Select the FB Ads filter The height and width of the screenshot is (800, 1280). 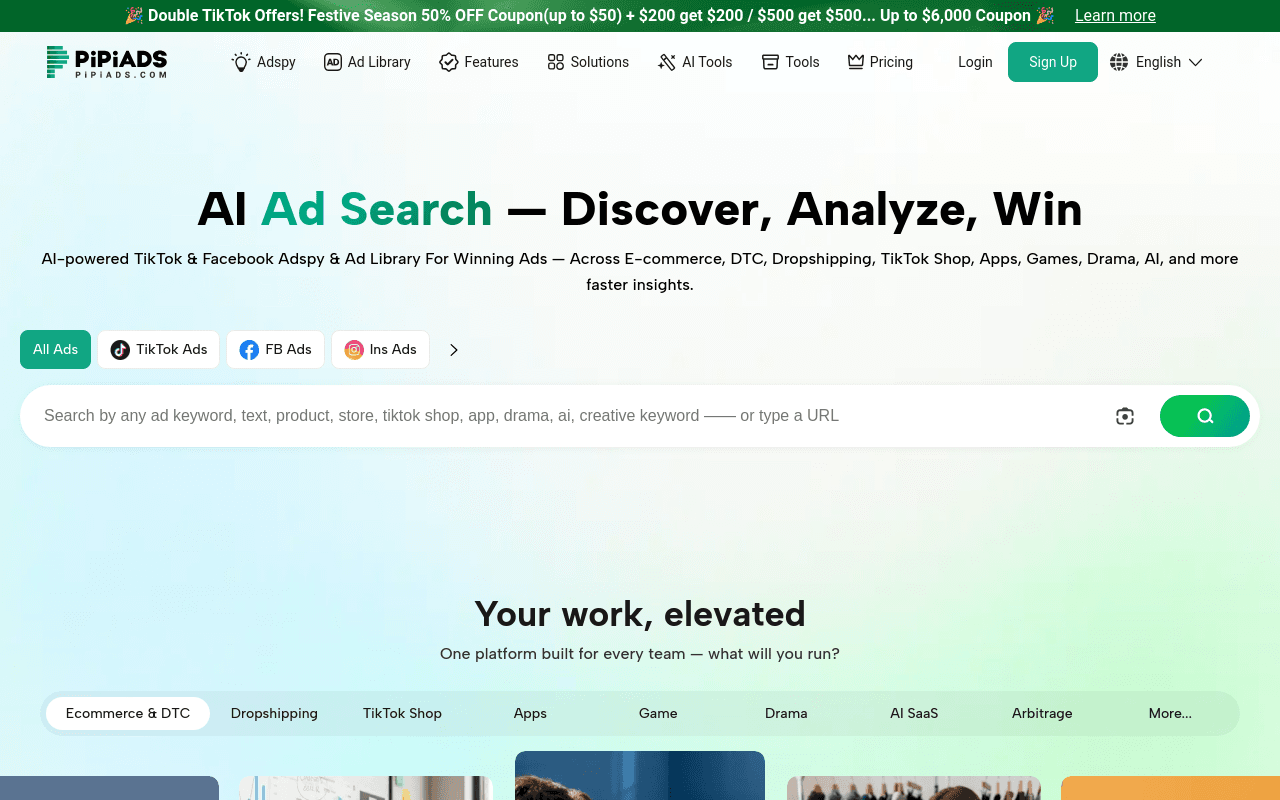275,350
